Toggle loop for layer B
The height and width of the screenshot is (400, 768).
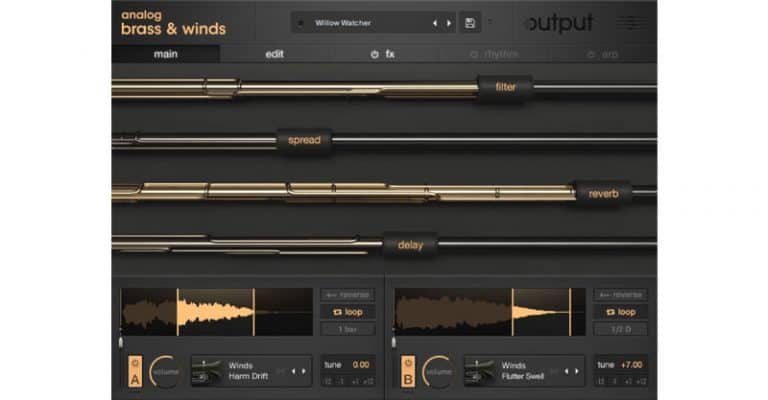(621, 312)
